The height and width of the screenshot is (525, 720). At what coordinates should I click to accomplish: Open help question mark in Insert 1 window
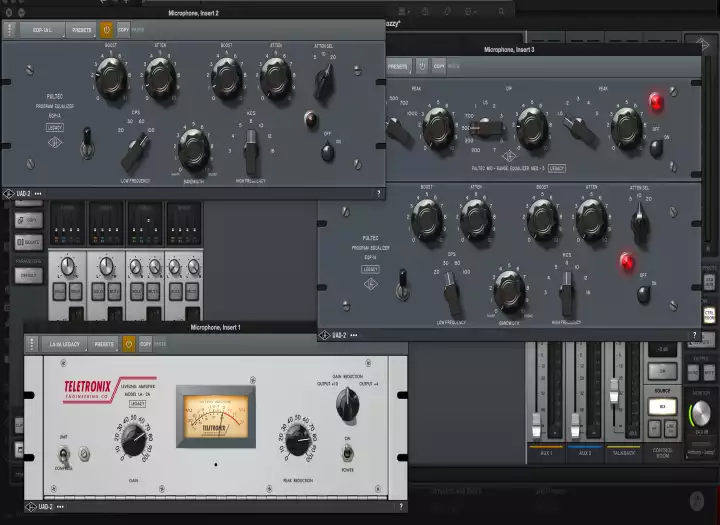tap(401, 507)
